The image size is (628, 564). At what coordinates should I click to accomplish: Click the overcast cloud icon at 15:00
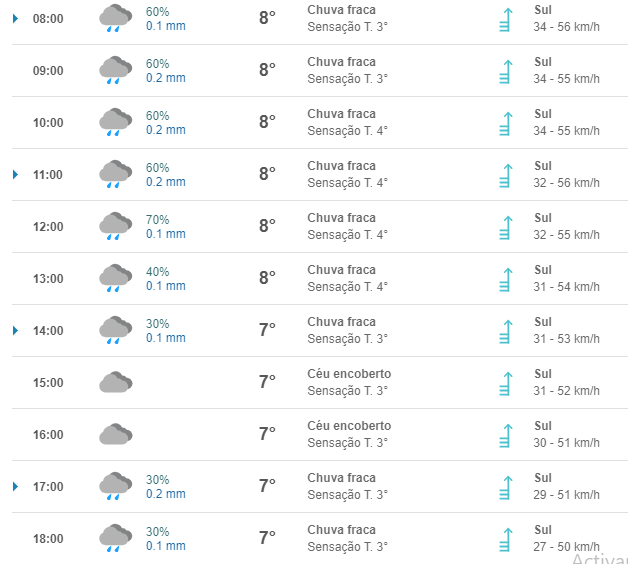point(116,382)
